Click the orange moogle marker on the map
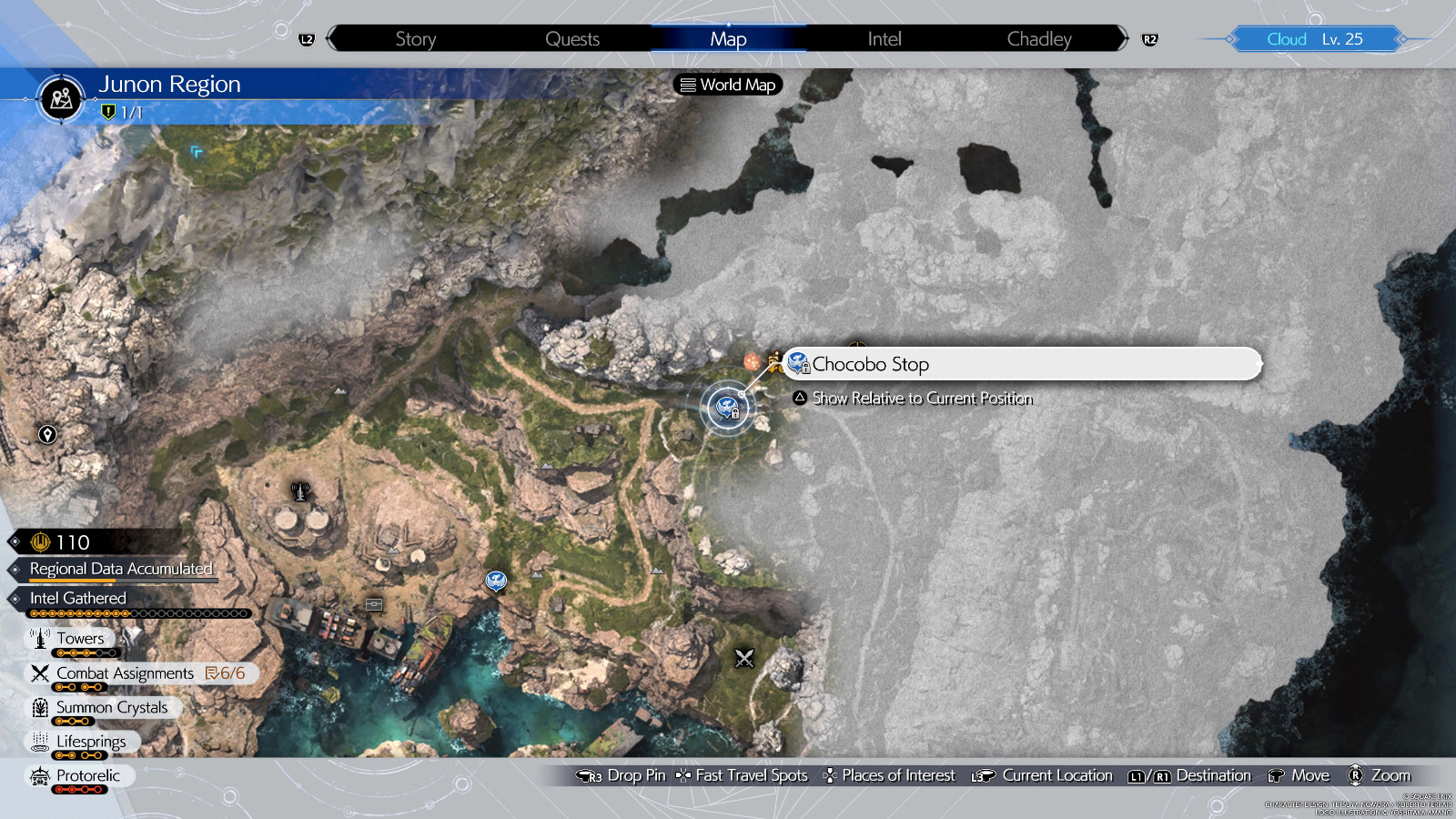1456x819 pixels. (752, 361)
